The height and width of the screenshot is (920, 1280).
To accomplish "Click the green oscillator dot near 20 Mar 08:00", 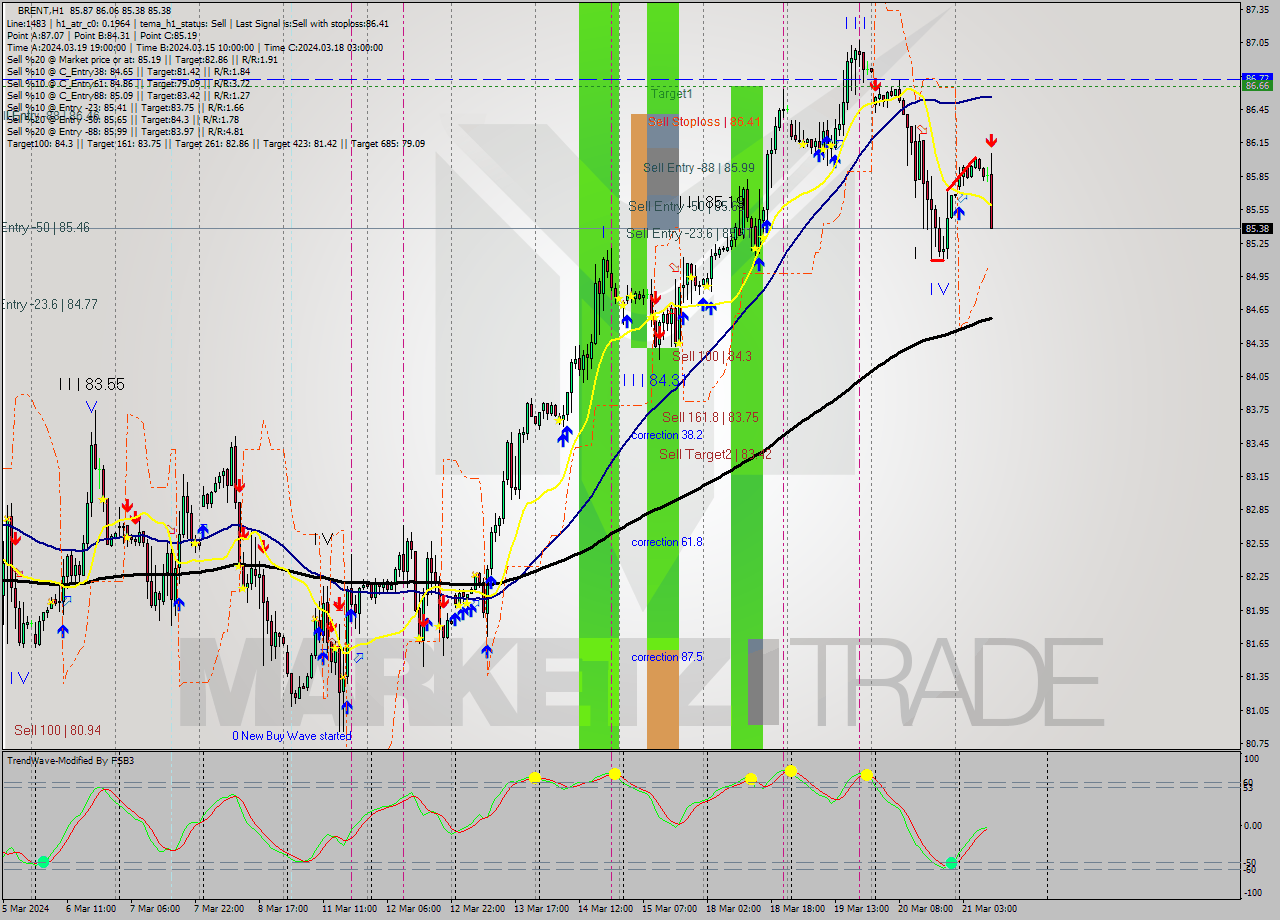I will (951, 862).
